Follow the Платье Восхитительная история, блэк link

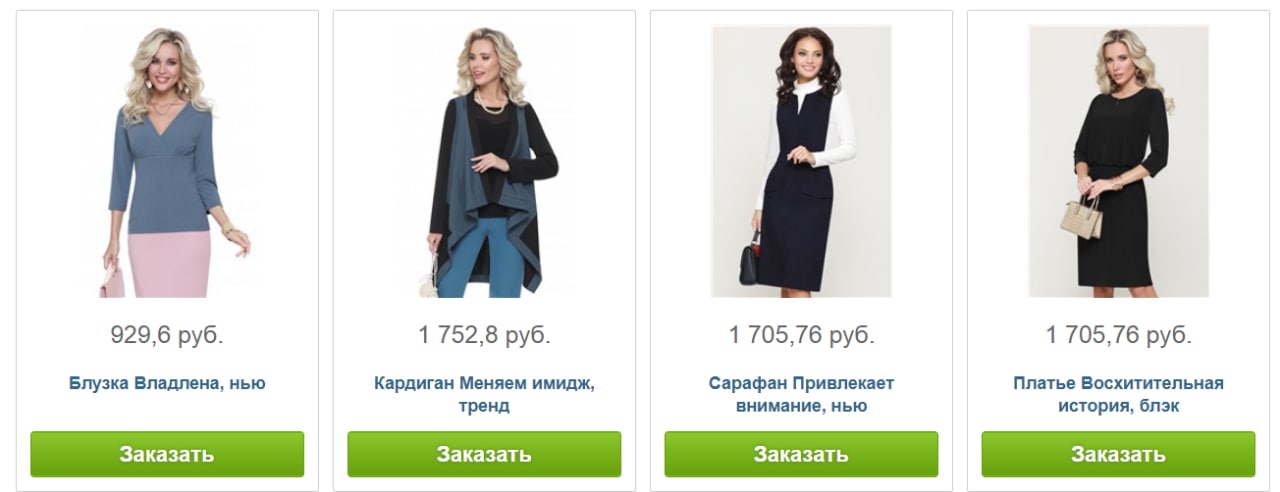(x=1118, y=395)
